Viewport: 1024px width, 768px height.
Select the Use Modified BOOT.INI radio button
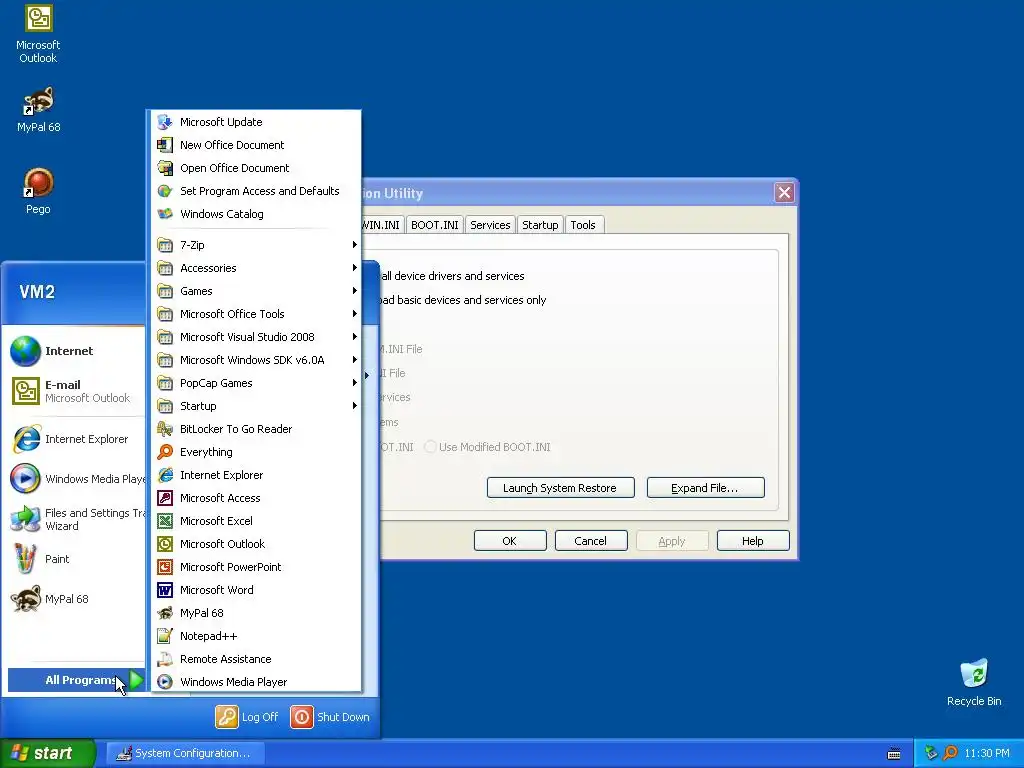coord(430,447)
